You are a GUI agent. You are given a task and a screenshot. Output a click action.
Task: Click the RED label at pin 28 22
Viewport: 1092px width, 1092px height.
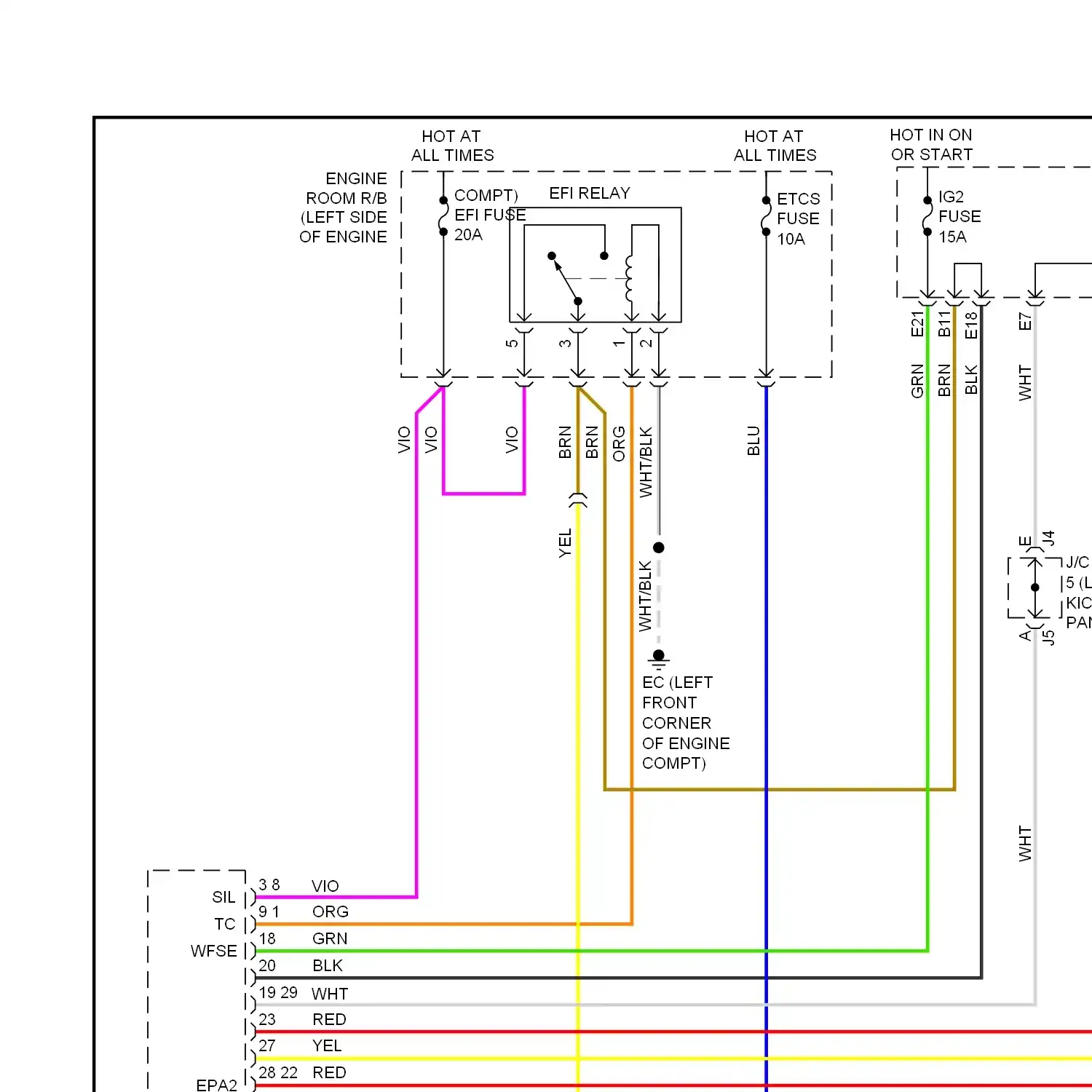click(x=329, y=1072)
